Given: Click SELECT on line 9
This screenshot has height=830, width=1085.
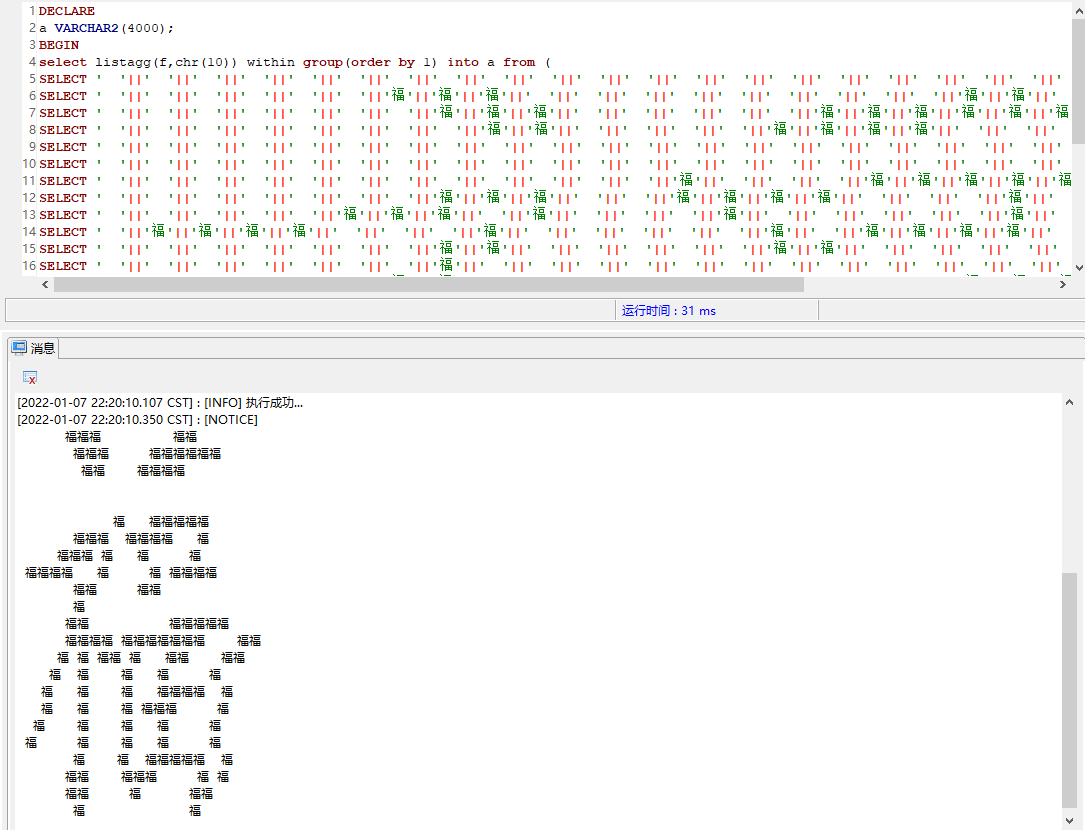Looking at the screenshot, I should pos(63,147).
